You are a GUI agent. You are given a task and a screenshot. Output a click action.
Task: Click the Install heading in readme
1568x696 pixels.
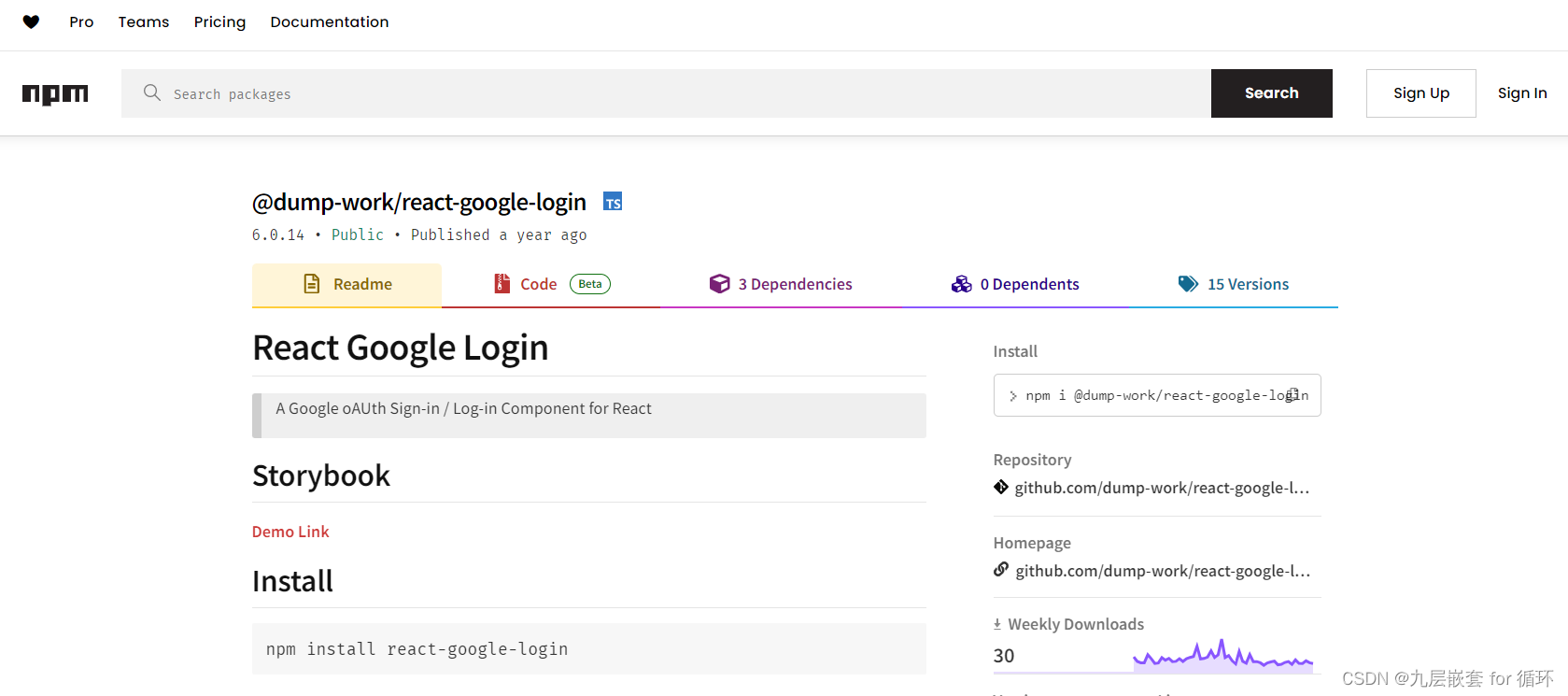(292, 581)
